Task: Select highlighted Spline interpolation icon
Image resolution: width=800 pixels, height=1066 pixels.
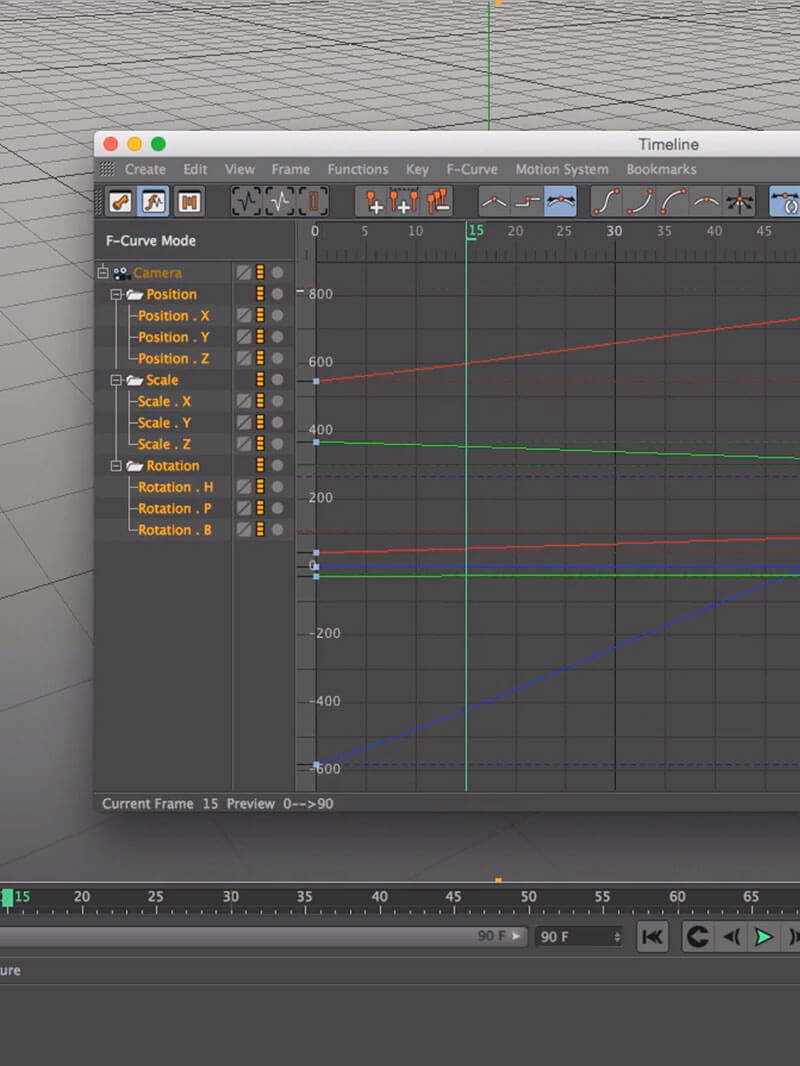Action: tap(560, 201)
